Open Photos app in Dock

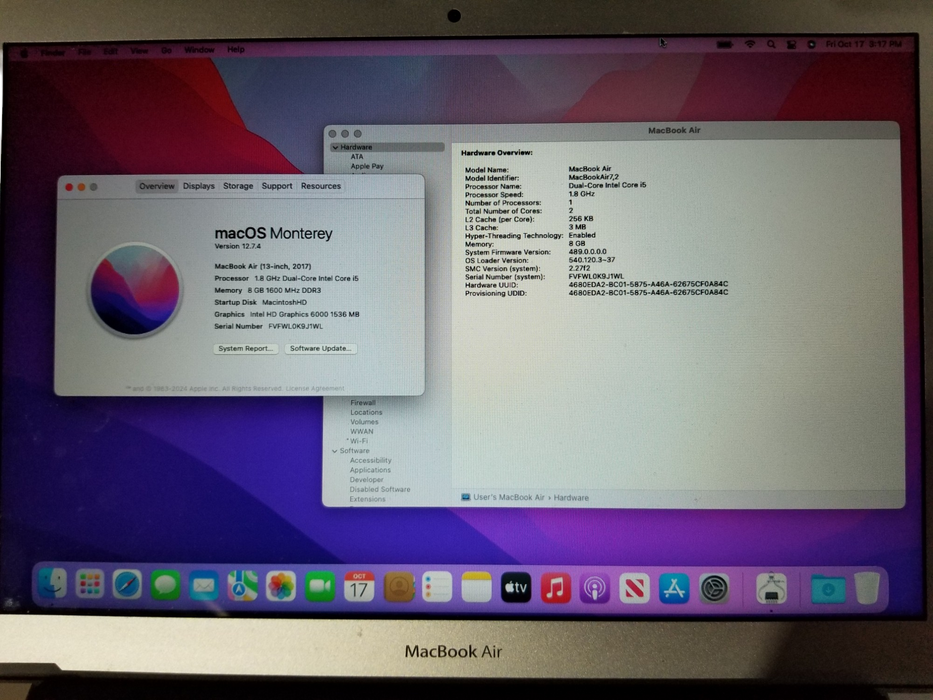point(281,586)
